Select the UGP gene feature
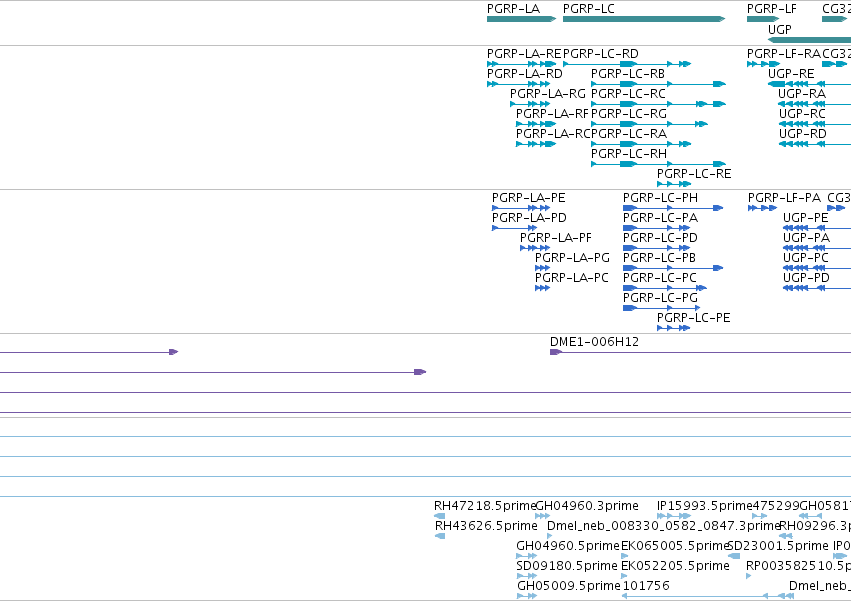This screenshot has width=851, height=601. coord(809,40)
